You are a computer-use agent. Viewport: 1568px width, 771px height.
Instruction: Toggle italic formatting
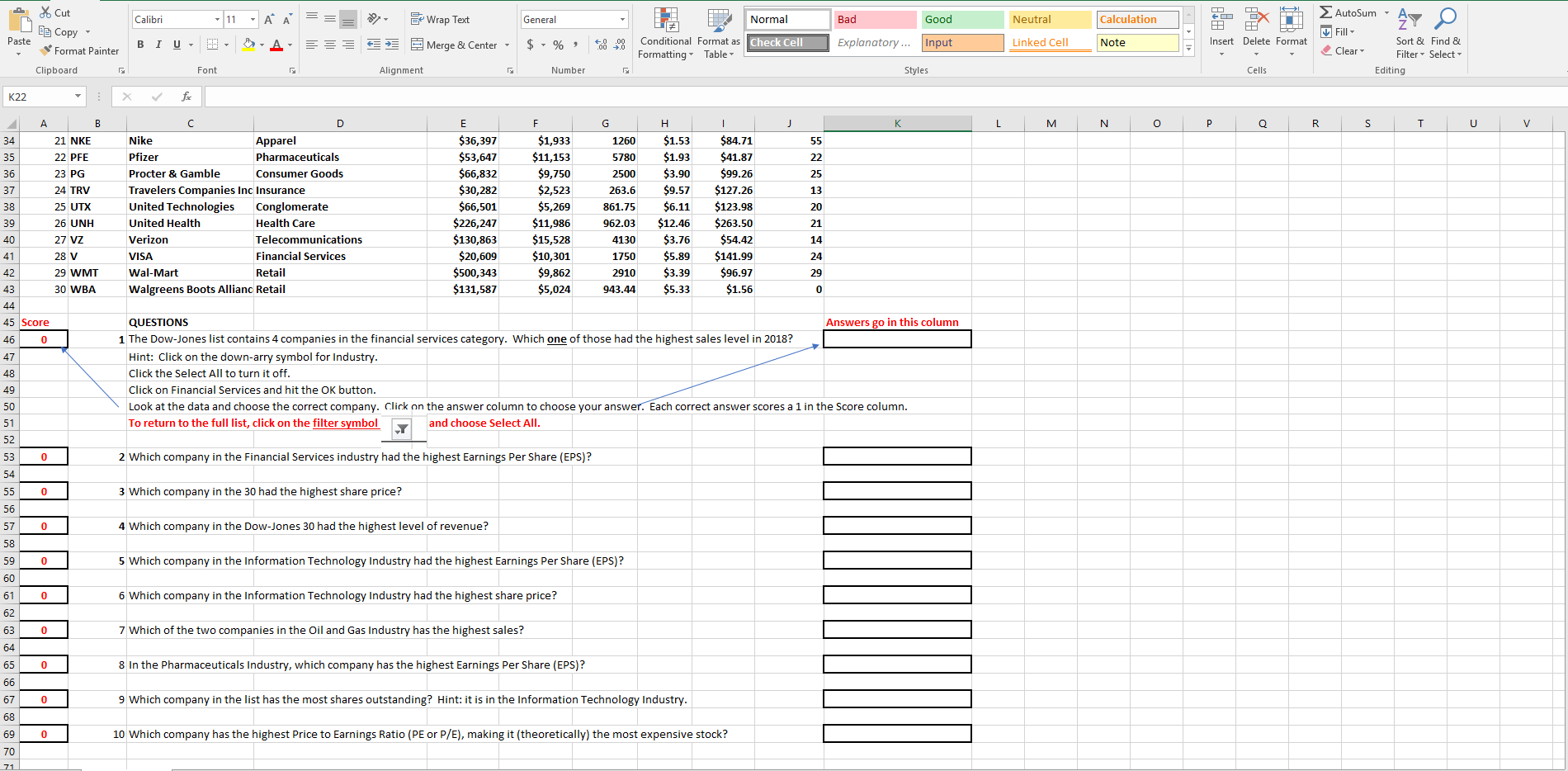[x=158, y=45]
